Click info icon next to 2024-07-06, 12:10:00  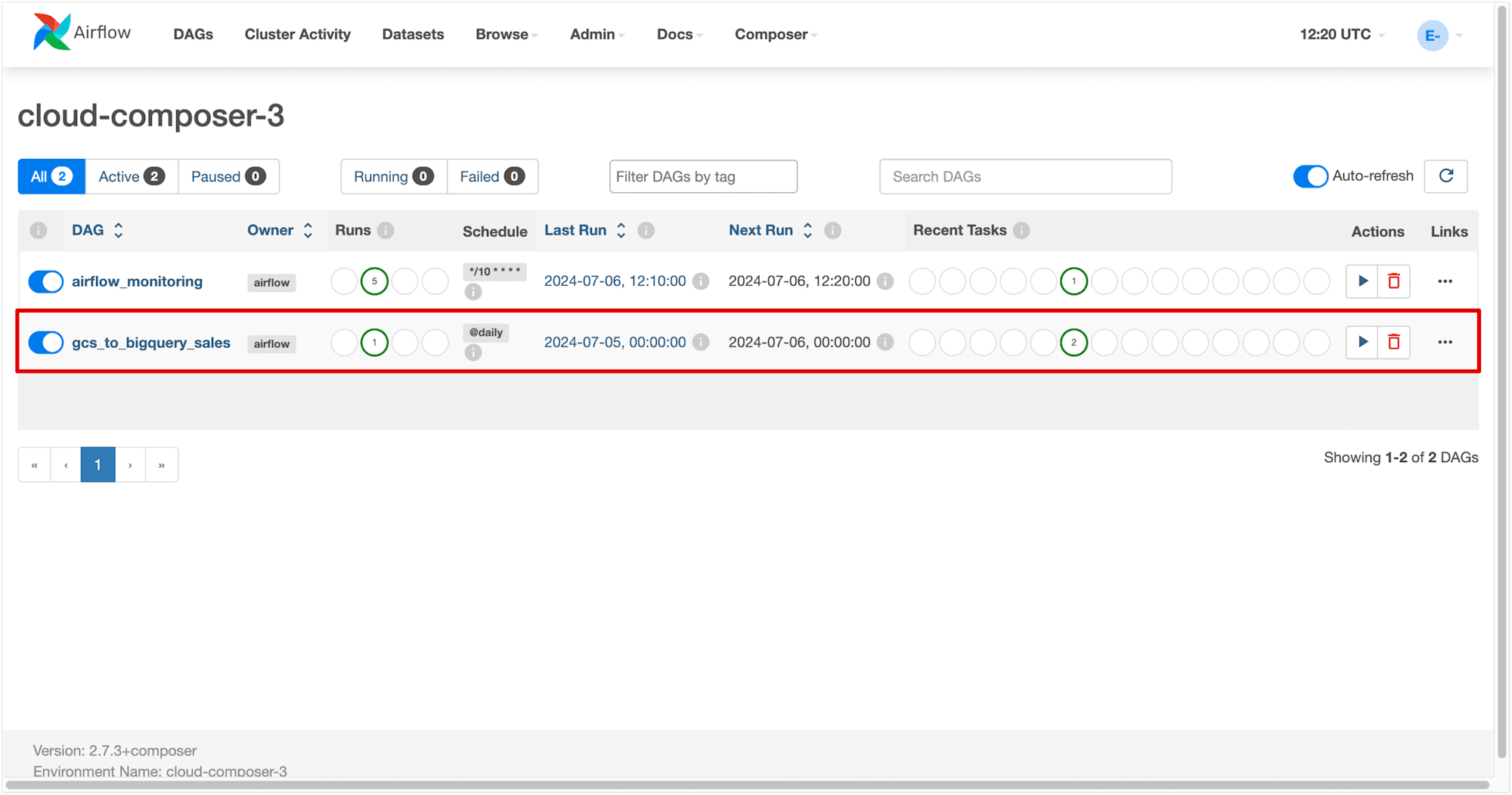[x=701, y=281]
